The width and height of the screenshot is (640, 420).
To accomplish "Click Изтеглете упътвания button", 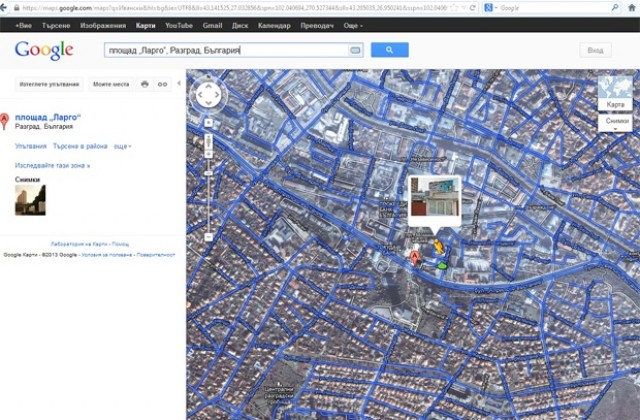I will [x=49, y=84].
